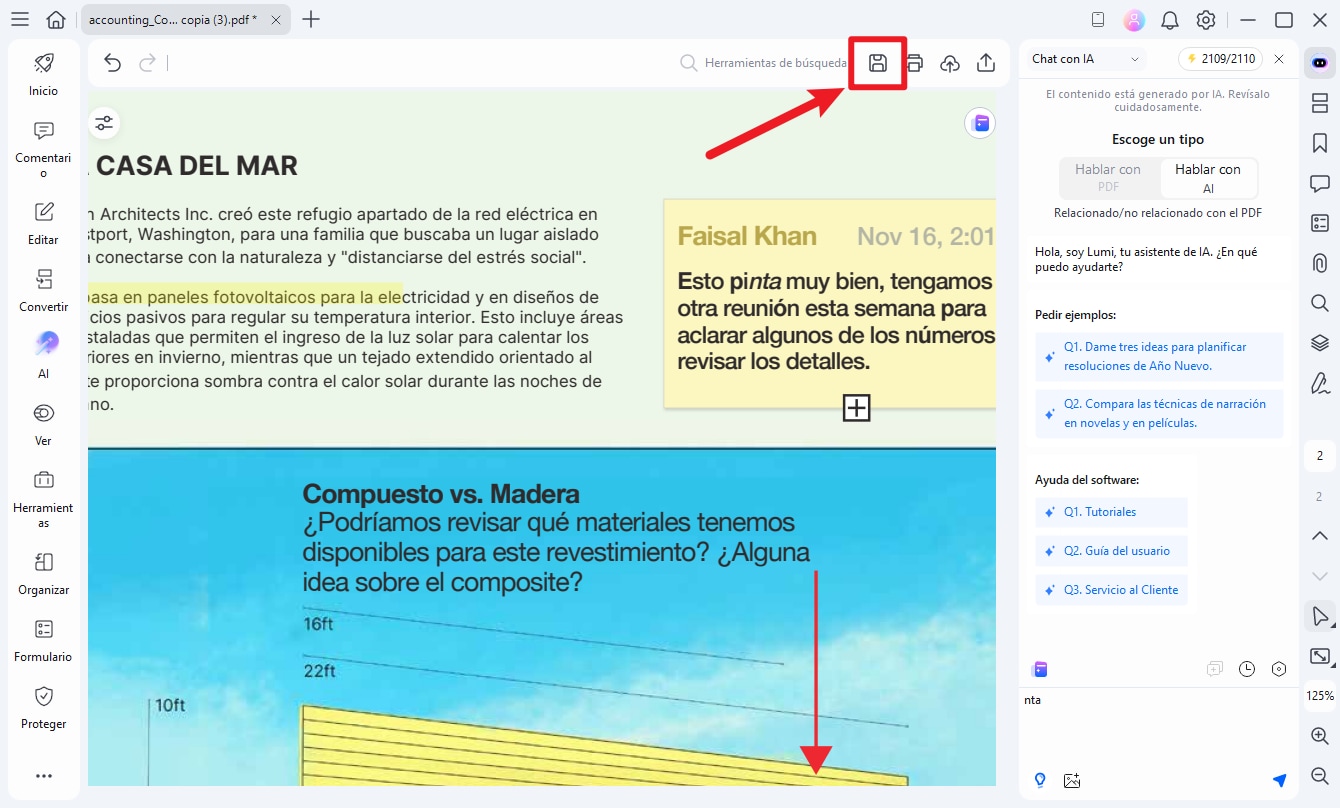Click the Save (floppy disk) icon
This screenshot has width=1340, height=808.
pyautogui.click(x=877, y=63)
